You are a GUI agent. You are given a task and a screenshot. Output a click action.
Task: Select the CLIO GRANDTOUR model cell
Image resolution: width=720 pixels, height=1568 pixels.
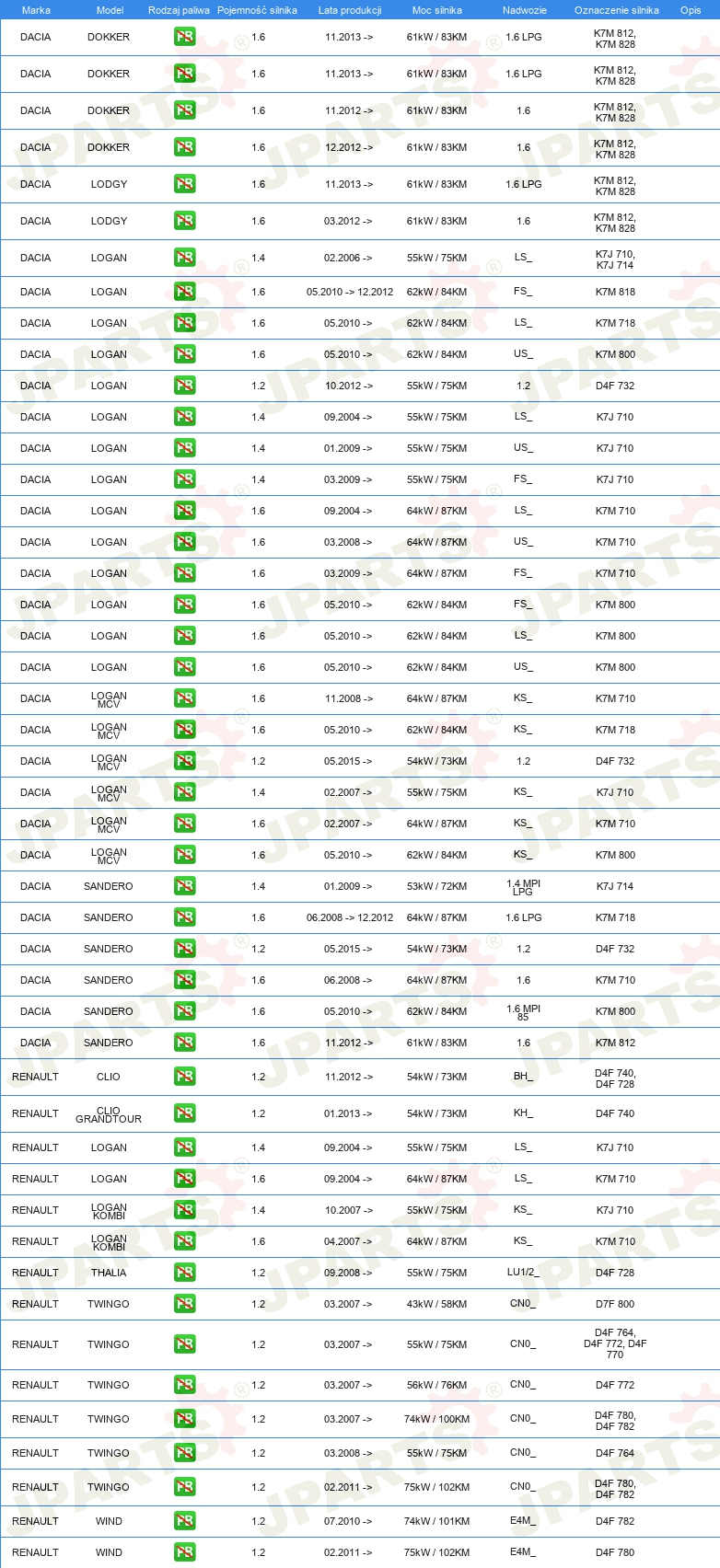click(109, 1114)
